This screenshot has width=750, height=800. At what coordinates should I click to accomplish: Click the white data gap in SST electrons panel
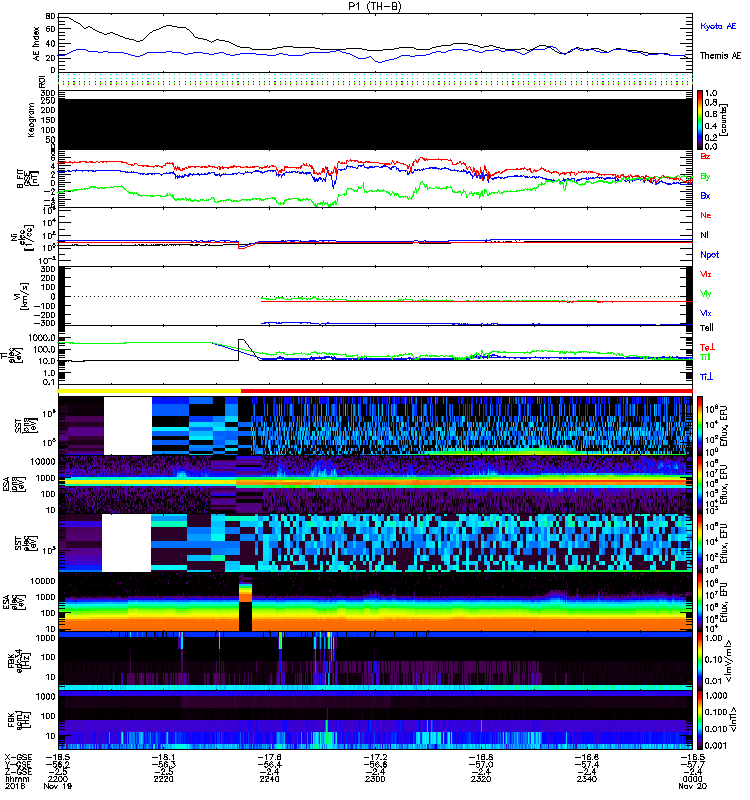(127, 543)
